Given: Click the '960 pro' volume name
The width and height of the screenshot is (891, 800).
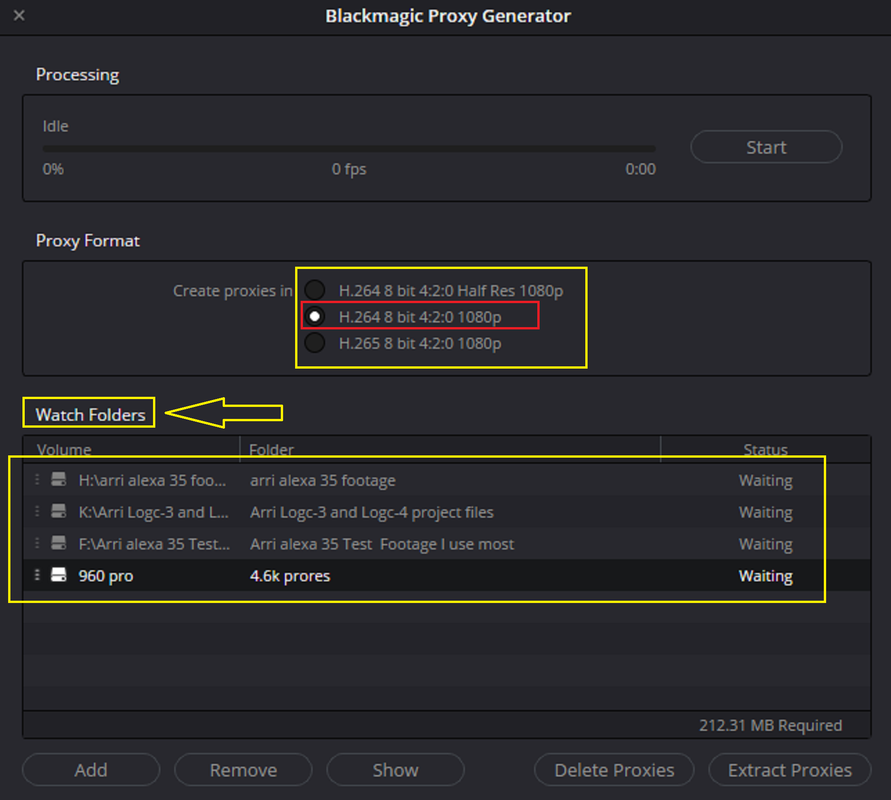Looking at the screenshot, I should (x=106, y=576).
